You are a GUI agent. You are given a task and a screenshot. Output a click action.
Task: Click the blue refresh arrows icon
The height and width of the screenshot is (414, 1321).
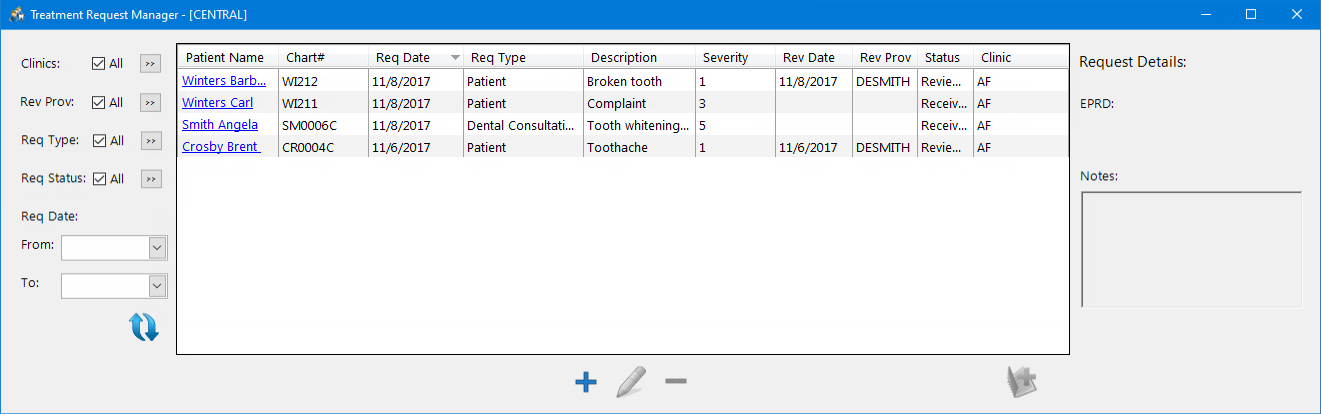144,327
